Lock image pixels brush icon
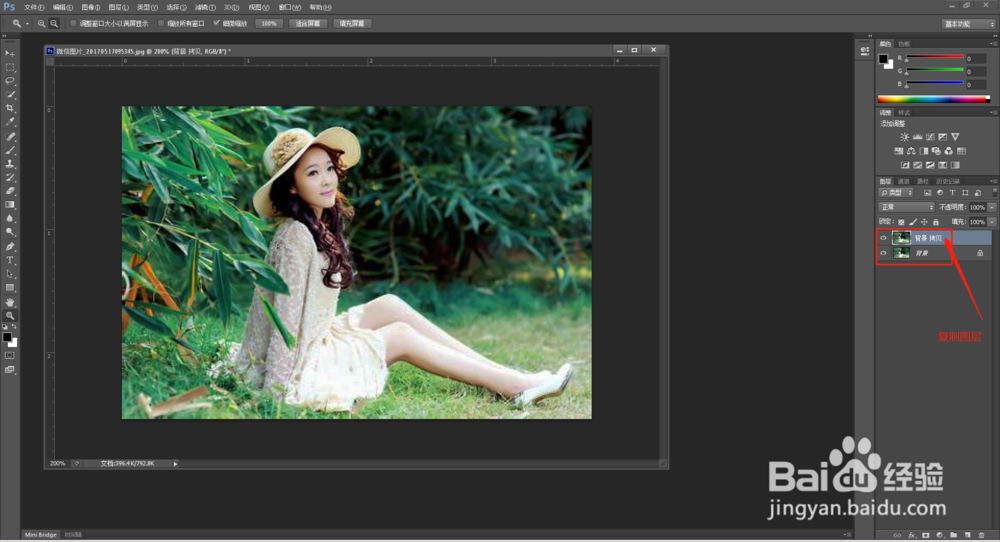Viewport: 1000px width, 542px height. (x=913, y=222)
